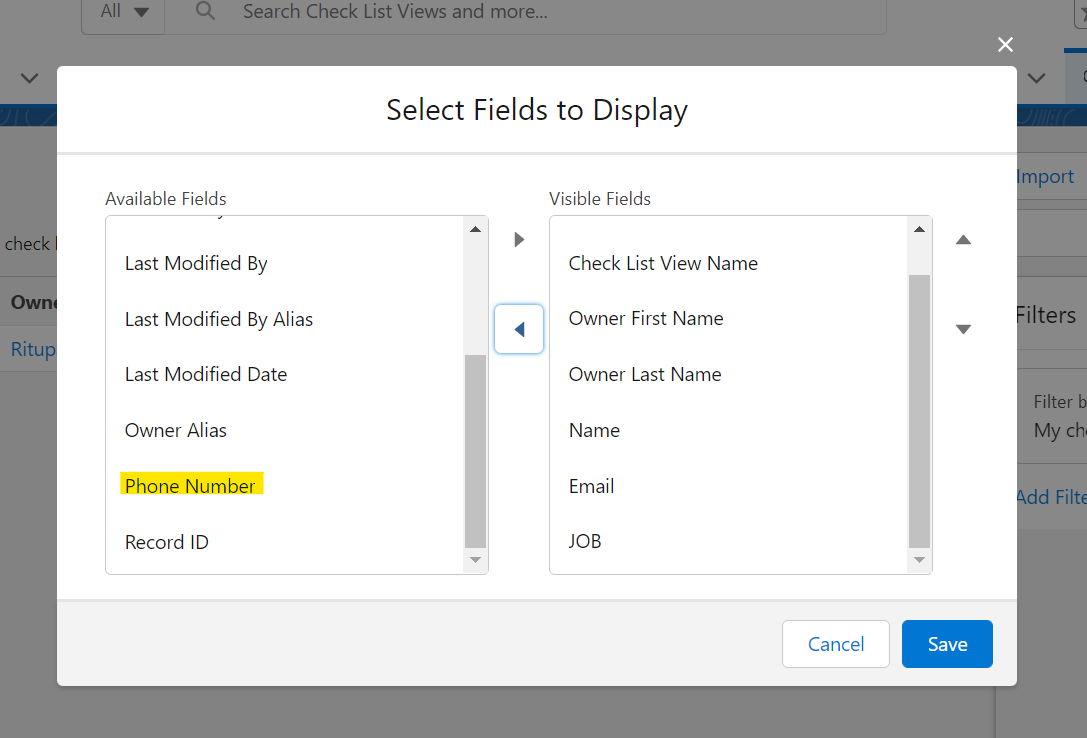Click the Cancel button
This screenshot has height=738, width=1087.
coord(835,644)
